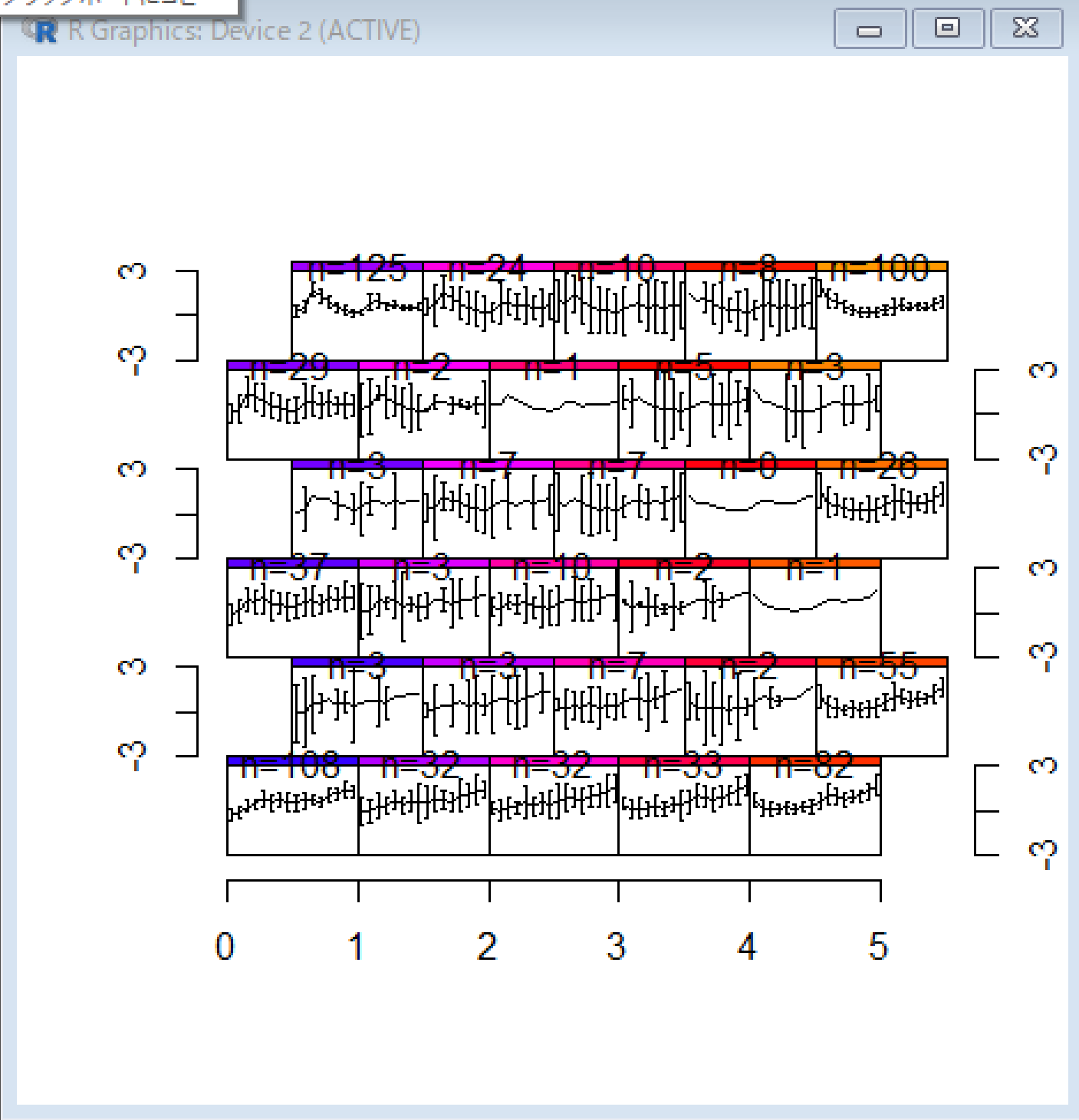This screenshot has height=1120, width=1079.
Task: Select the plot panel labeled n=24
Action: point(488,314)
